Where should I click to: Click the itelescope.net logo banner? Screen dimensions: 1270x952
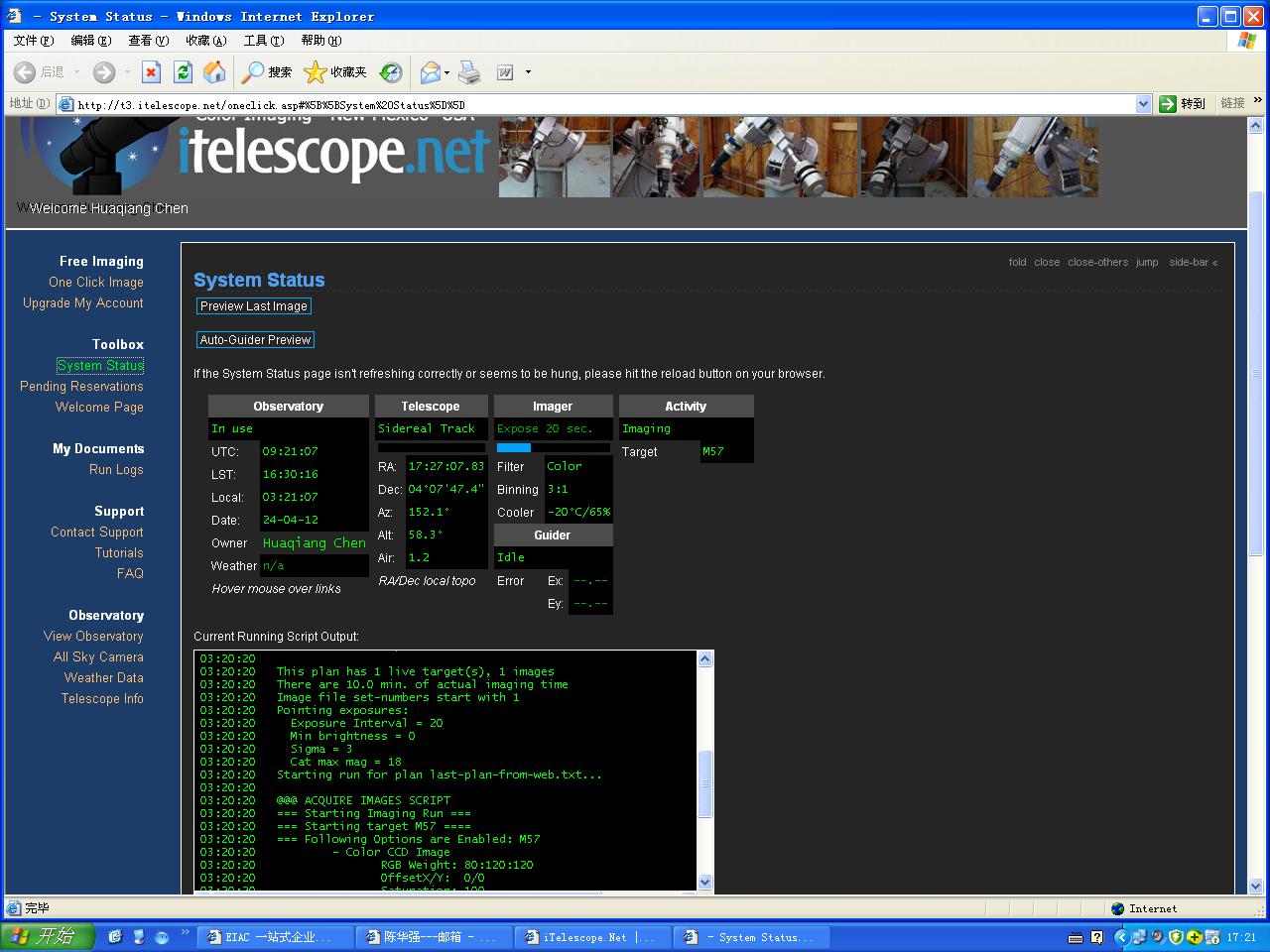[x=333, y=154]
